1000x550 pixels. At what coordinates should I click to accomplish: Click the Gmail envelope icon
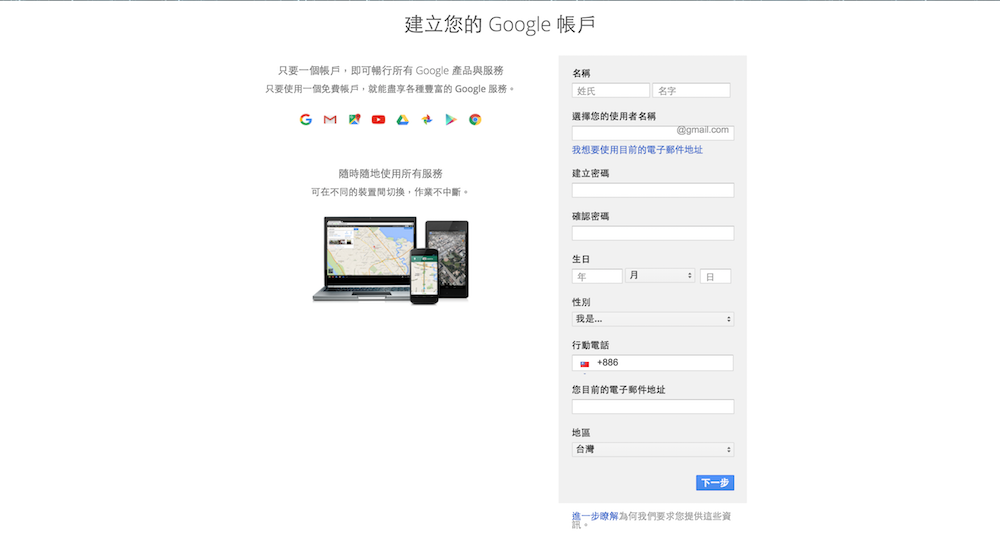pos(330,119)
